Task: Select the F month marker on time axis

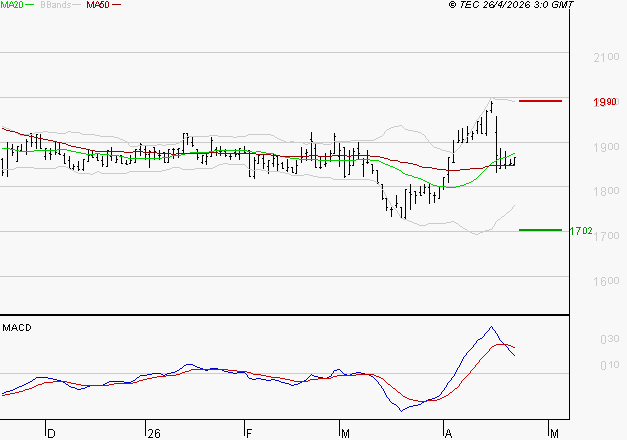Action: pyautogui.click(x=247, y=433)
